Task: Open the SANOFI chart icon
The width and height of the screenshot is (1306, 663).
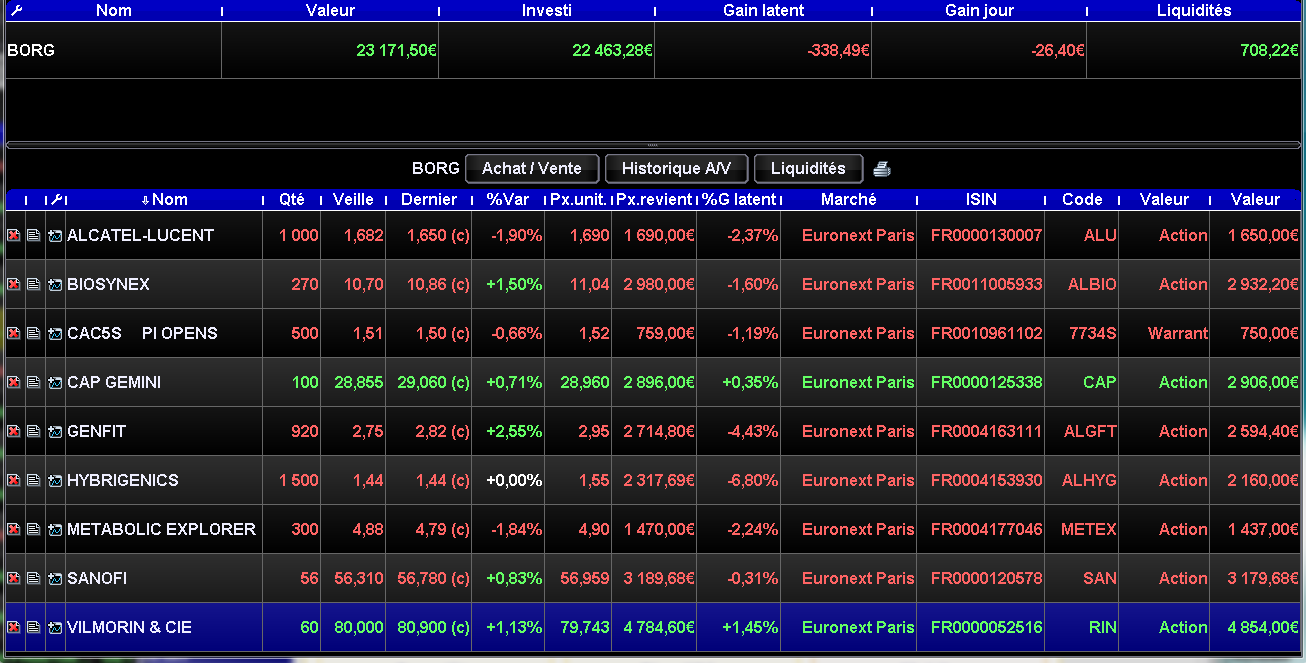Action: point(55,578)
